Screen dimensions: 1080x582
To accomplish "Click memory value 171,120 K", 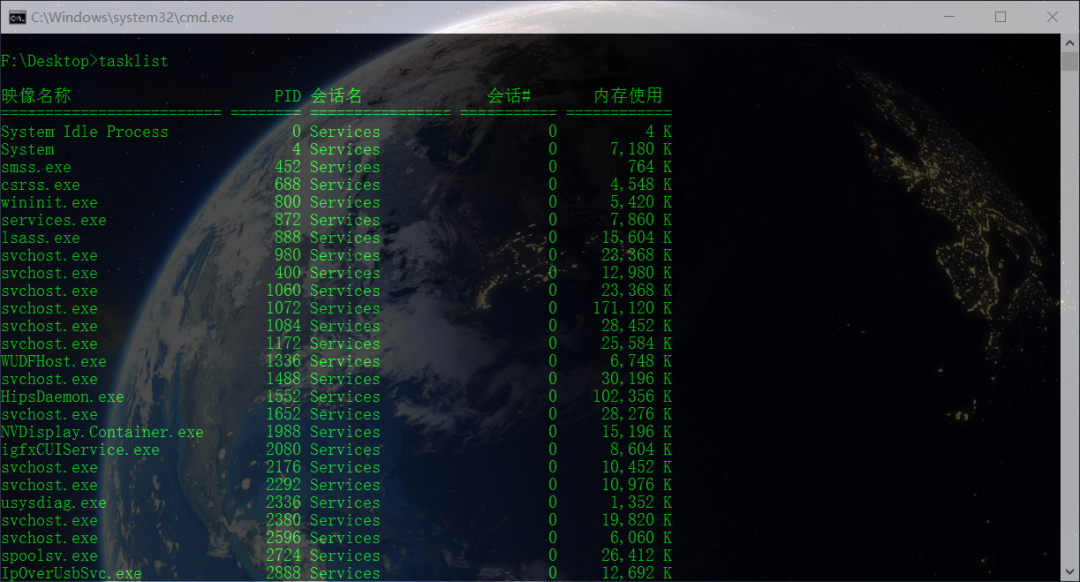I will tap(632, 309).
